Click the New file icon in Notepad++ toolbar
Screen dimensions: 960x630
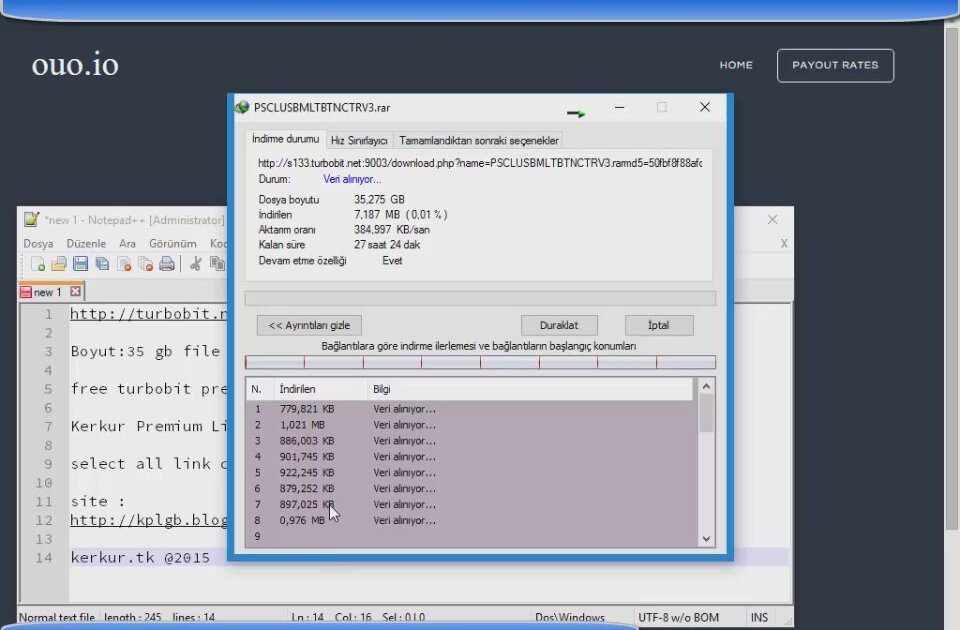tap(37, 264)
